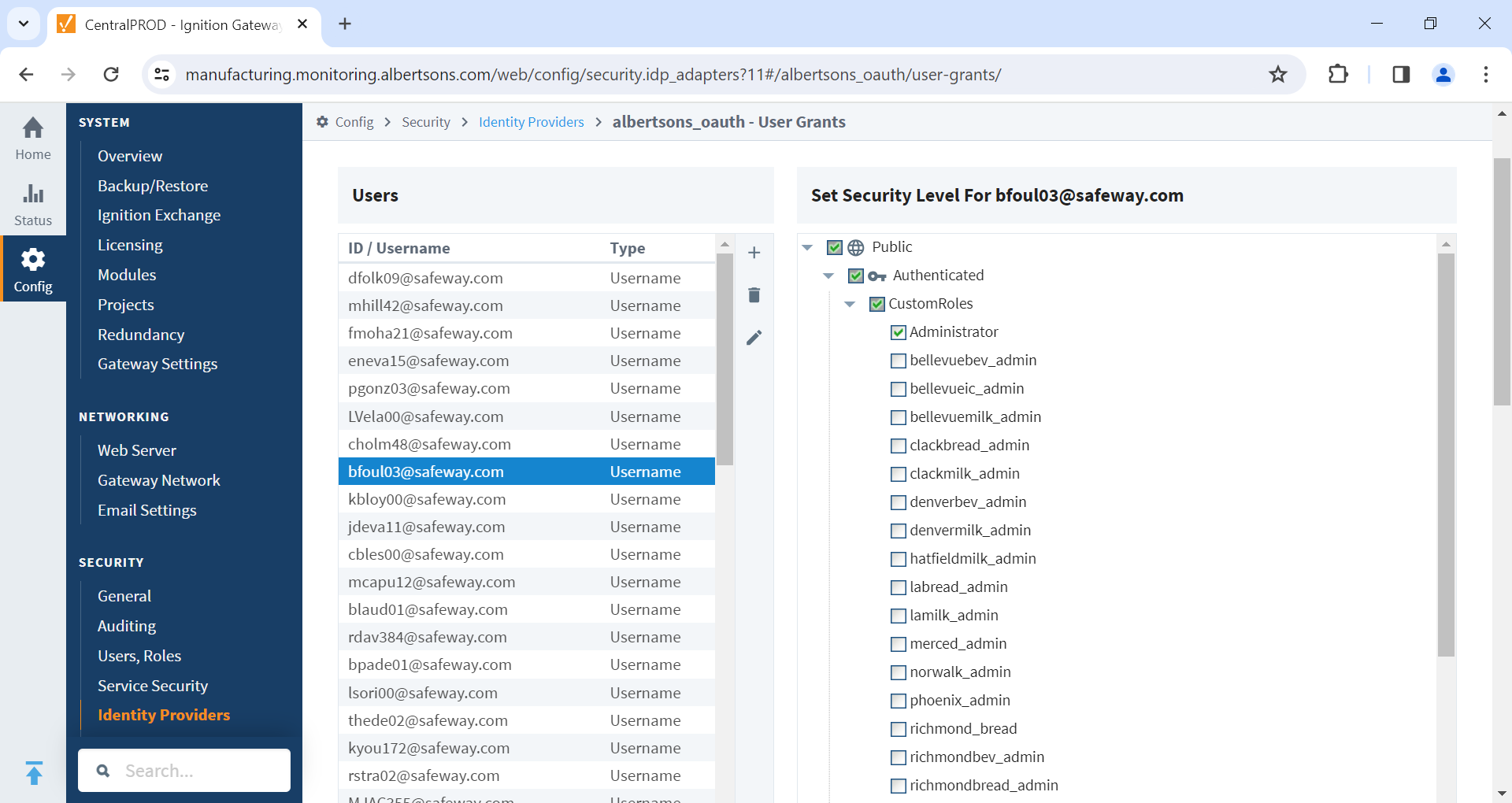Delete selected user with trash icon
This screenshot has height=803, width=1512.
pos(754,295)
